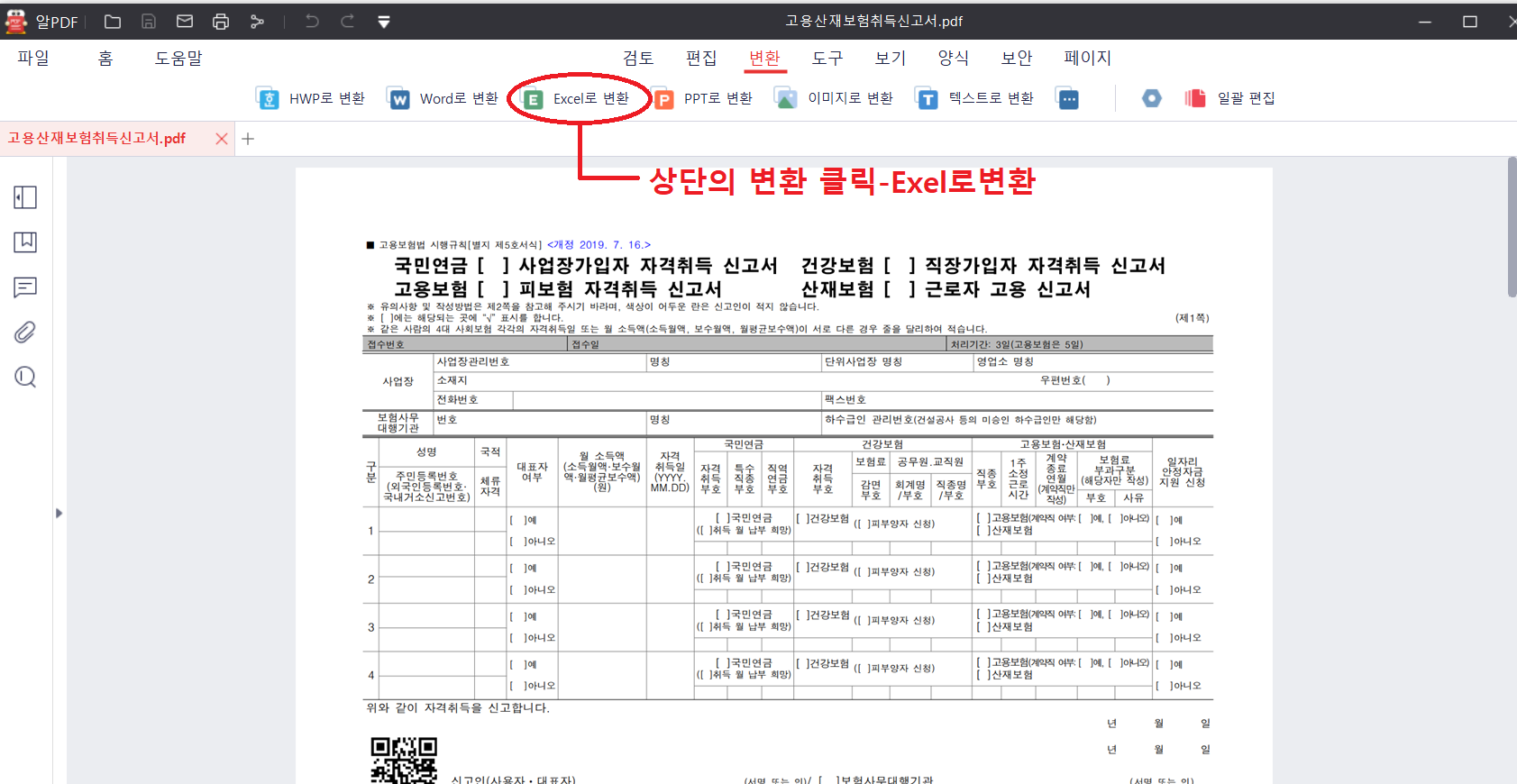The image size is (1517, 784).
Task: Click the 산재보험 근로자 고용 신고서 title
Action: pyautogui.click(x=946, y=289)
